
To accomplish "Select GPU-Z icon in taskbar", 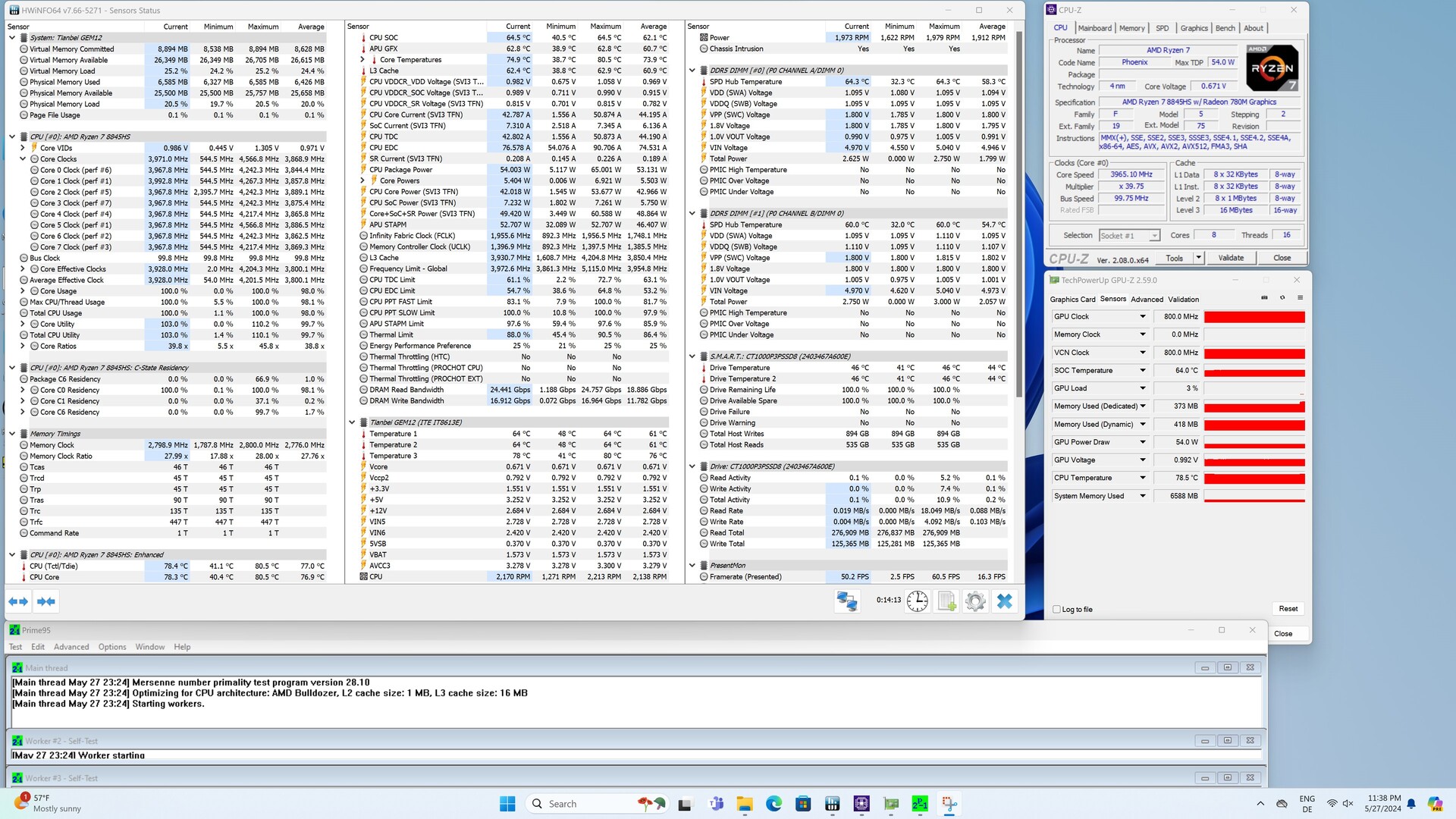I will point(891,804).
